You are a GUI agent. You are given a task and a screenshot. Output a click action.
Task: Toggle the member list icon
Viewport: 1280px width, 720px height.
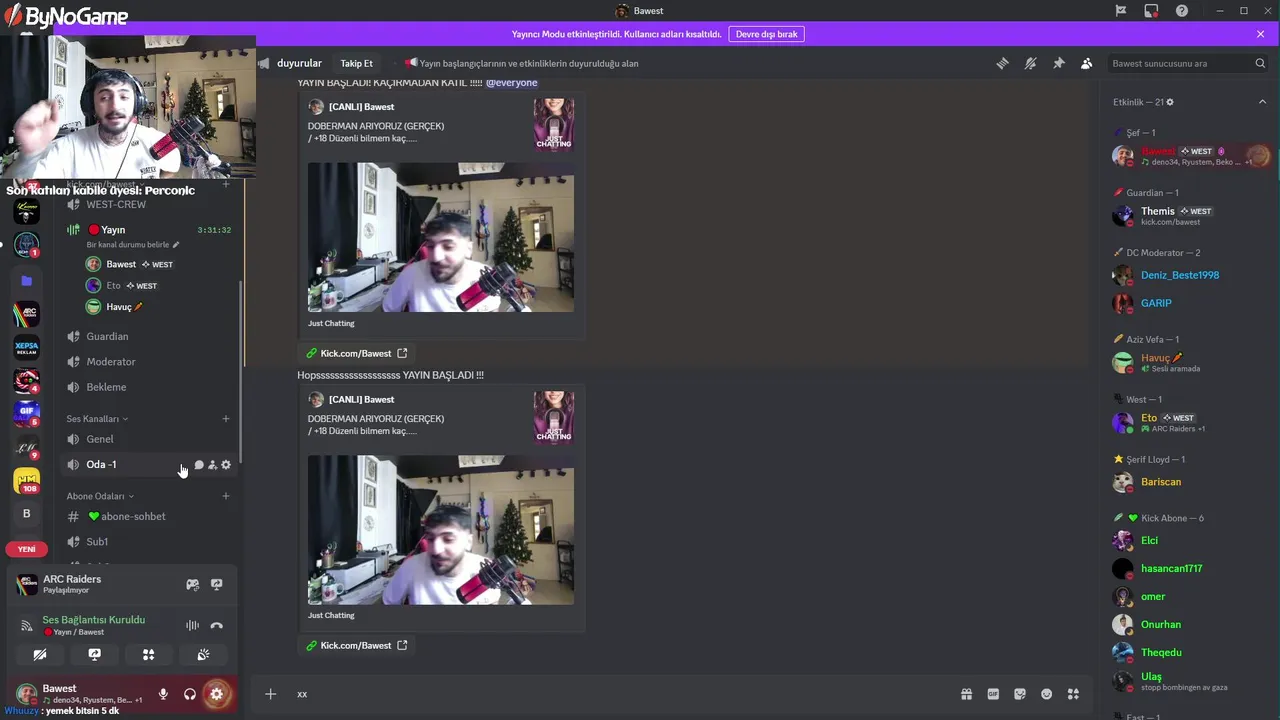tap(1086, 63)
